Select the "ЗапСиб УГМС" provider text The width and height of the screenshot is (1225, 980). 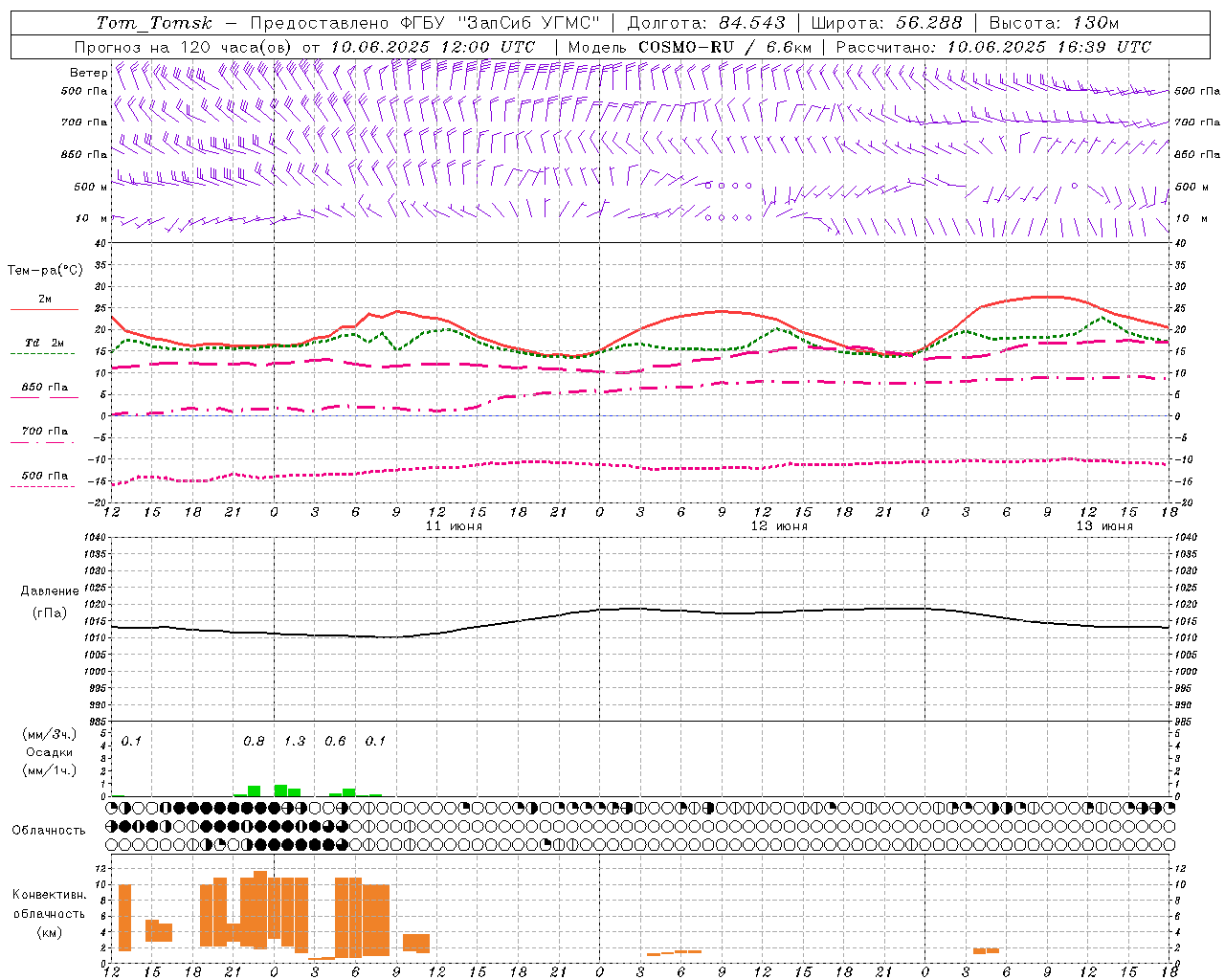(x=528, y=23)
